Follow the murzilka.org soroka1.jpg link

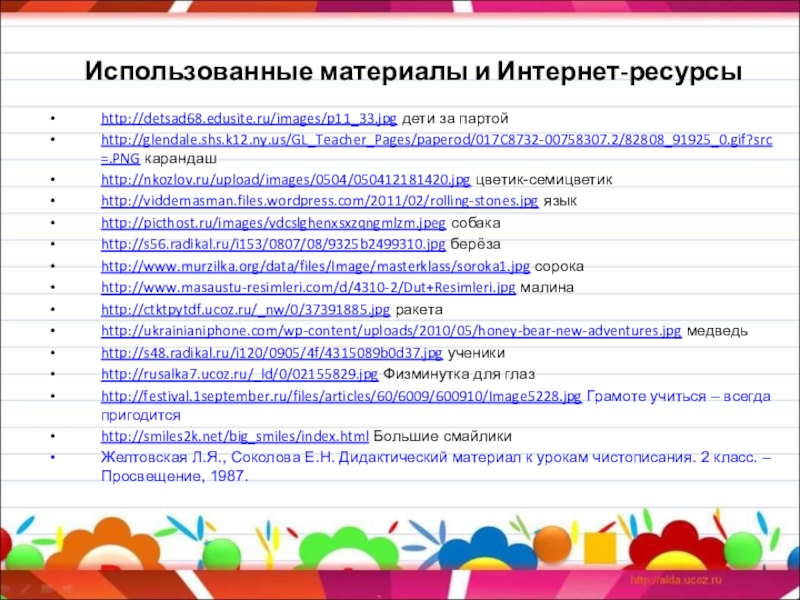[x=315, y=266]
